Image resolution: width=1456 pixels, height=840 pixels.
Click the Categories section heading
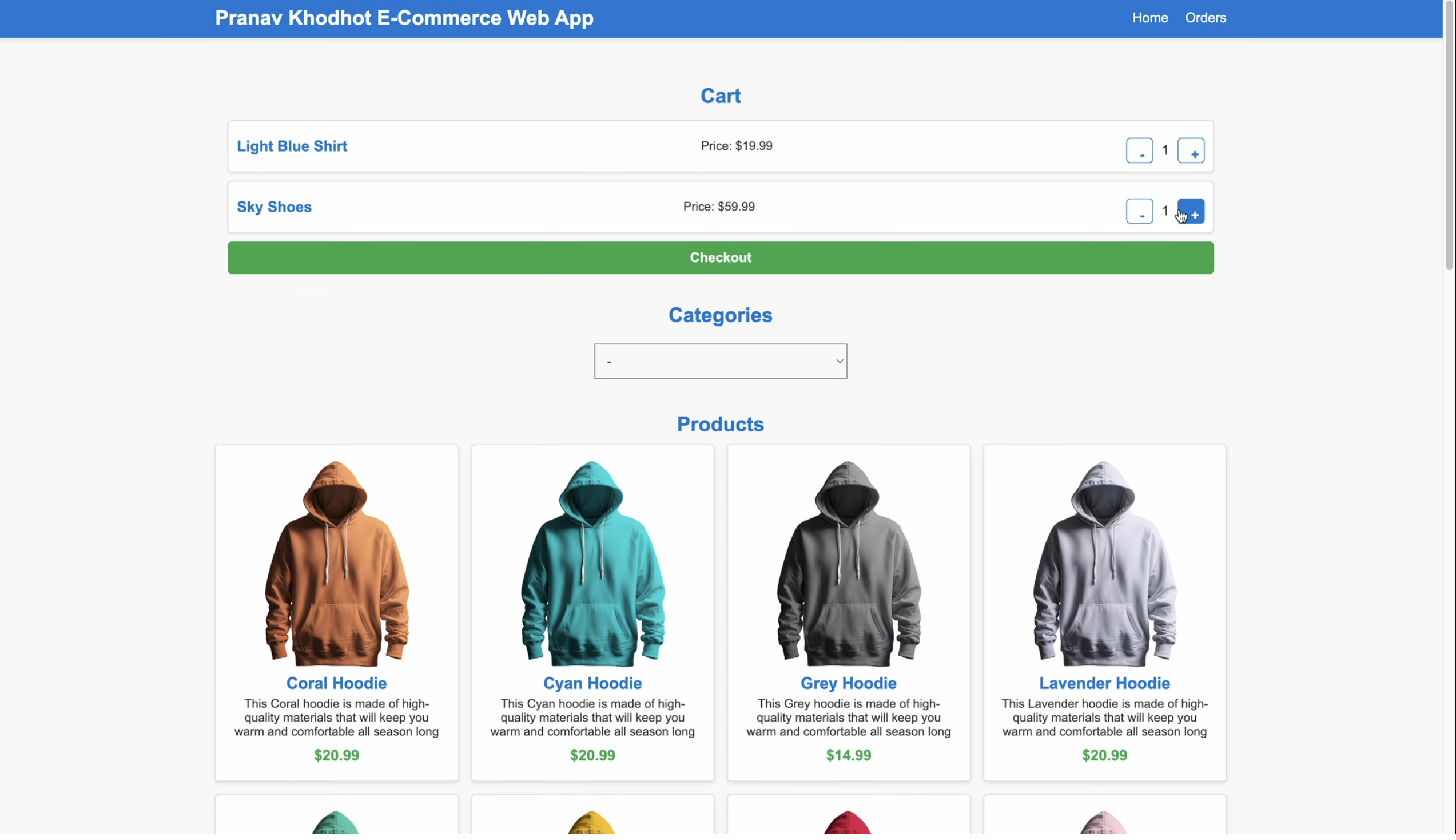tap(720, 316)
